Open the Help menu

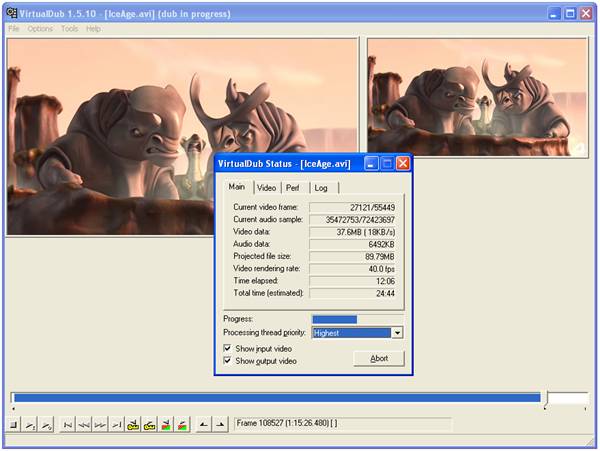click(x=93, y=29)
